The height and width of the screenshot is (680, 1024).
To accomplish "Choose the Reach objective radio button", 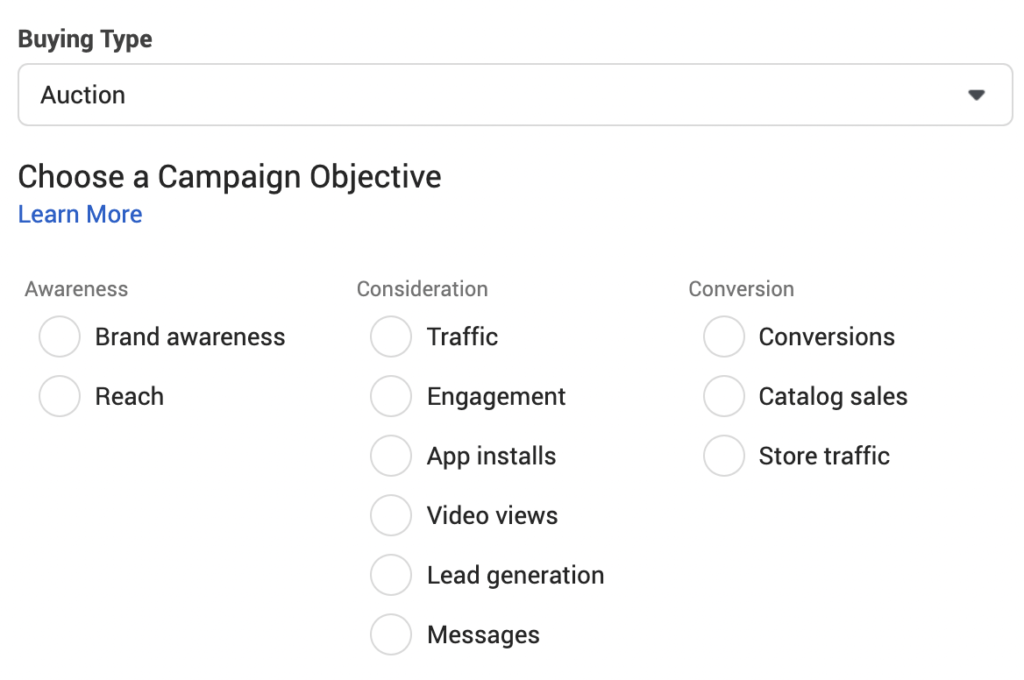I will [x=59, y=397].
